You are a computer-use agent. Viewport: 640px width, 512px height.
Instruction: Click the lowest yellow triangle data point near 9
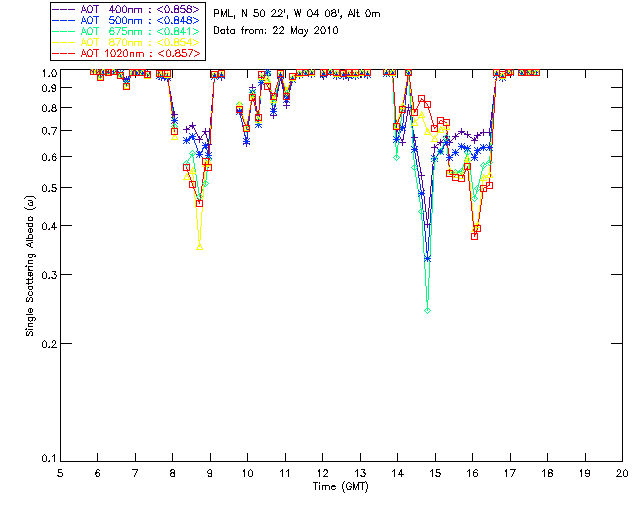200,247
